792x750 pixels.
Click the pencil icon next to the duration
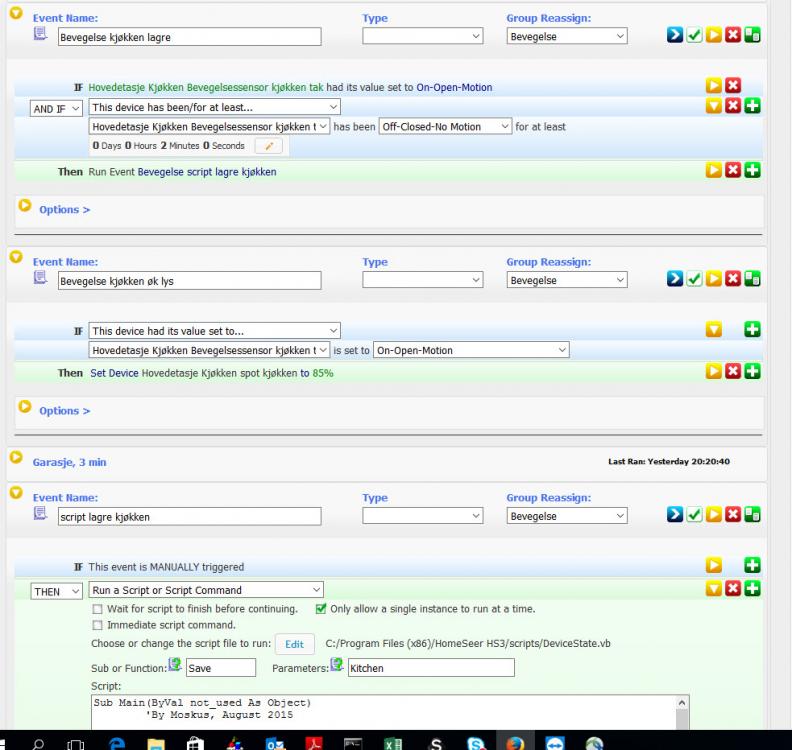268,146
